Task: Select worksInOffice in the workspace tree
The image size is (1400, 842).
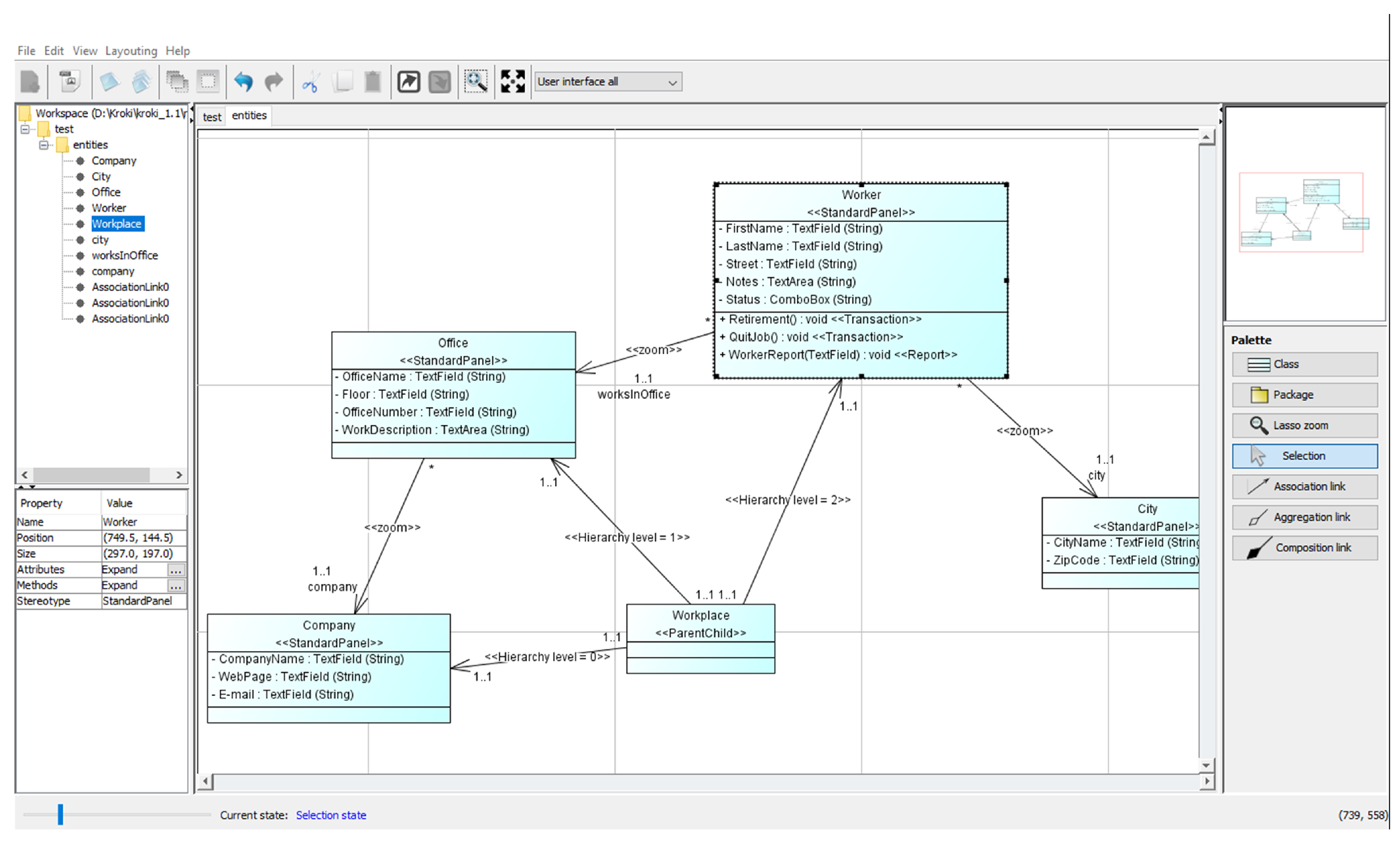Action: click(x=125, y=255)
